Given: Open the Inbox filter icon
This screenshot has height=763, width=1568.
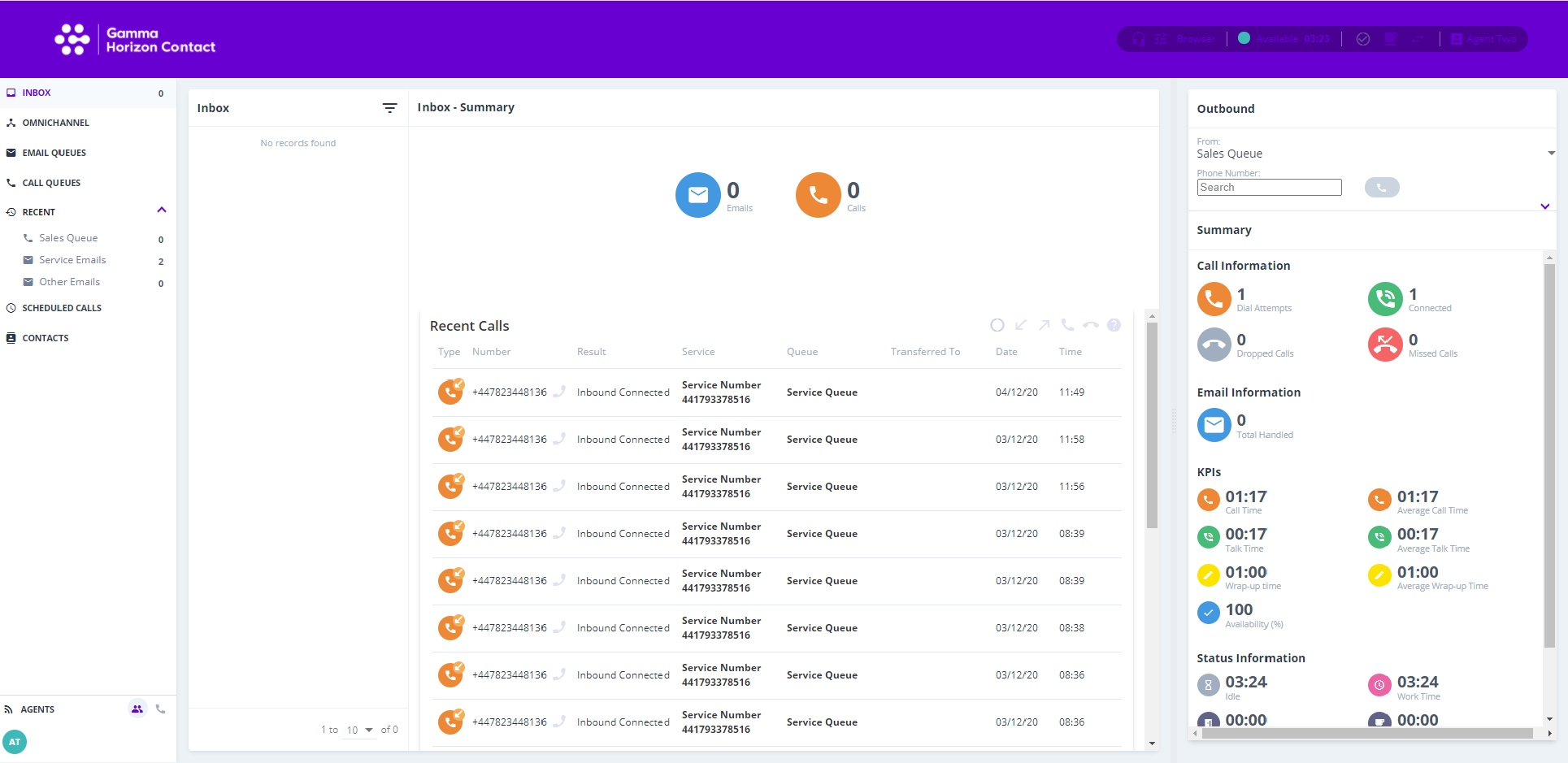Looking at the screenshot, I should 389,108.
